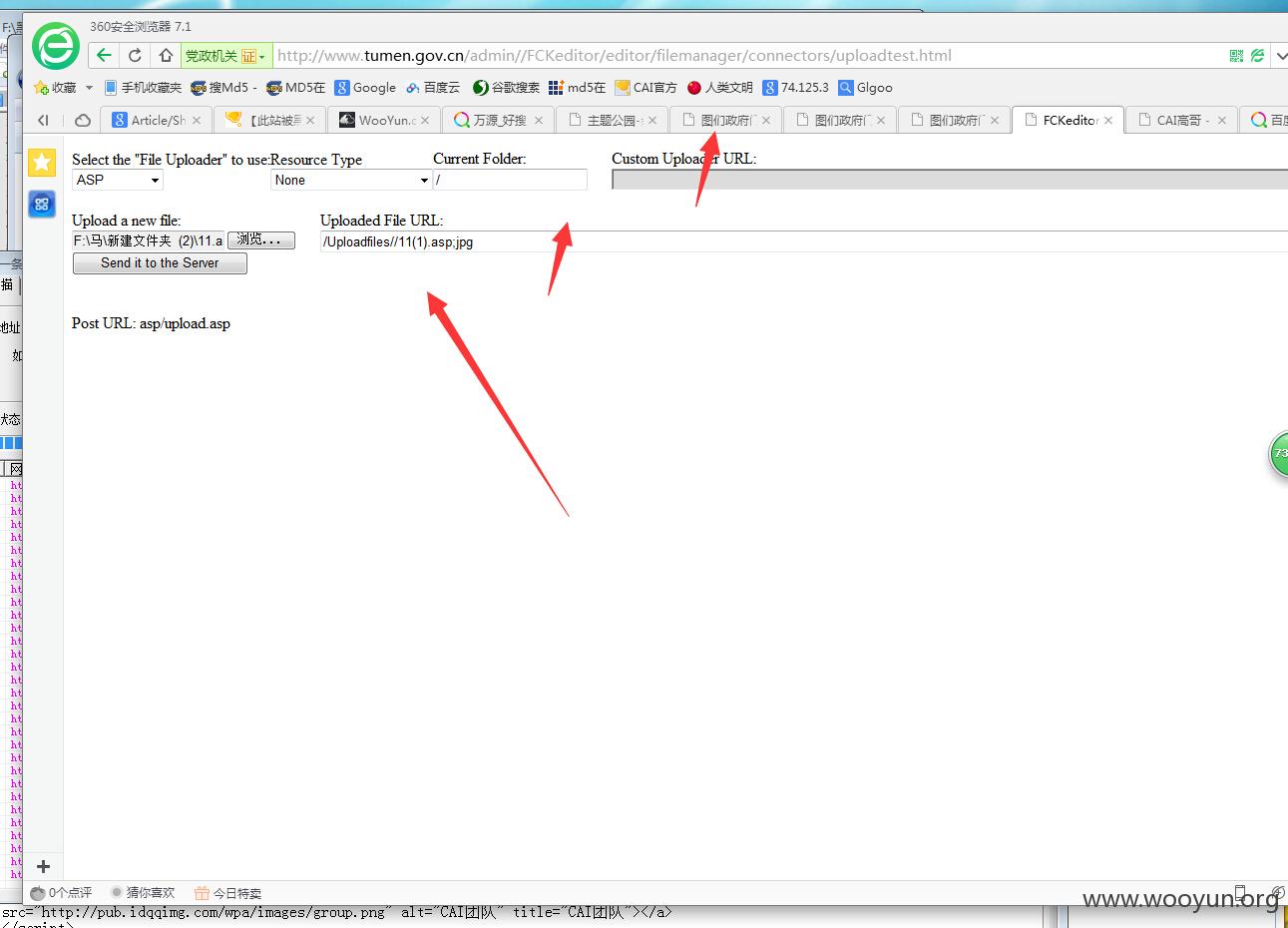Close the WooYun.c tab

425,120
